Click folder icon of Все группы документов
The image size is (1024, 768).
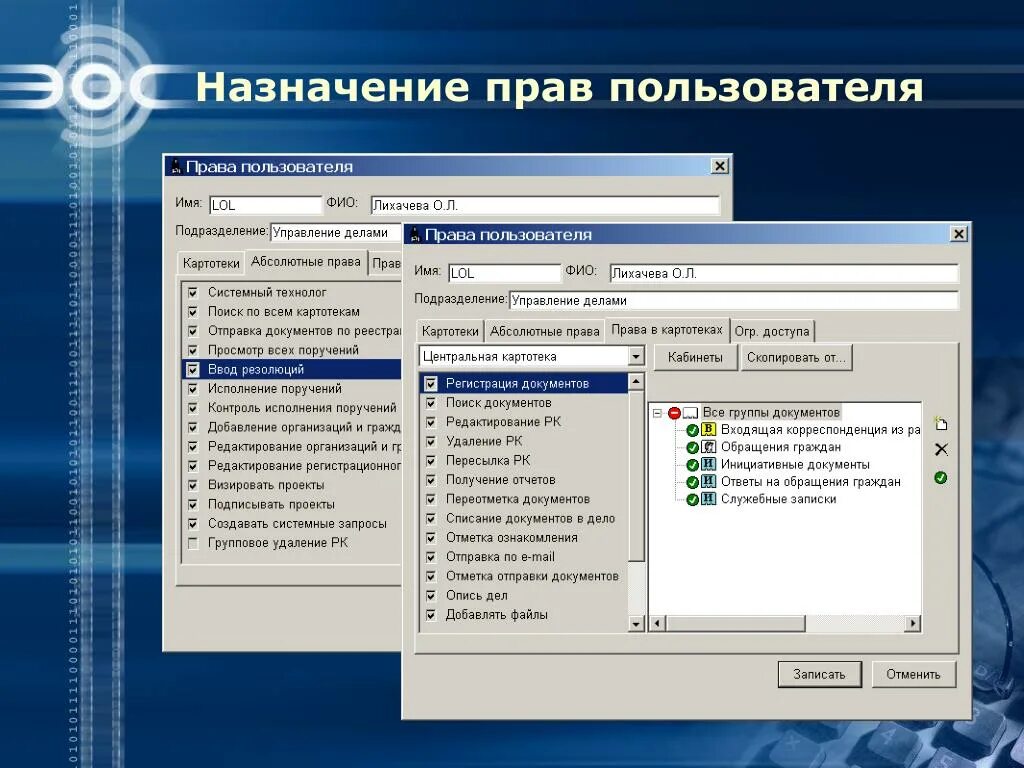pos(691,413)
